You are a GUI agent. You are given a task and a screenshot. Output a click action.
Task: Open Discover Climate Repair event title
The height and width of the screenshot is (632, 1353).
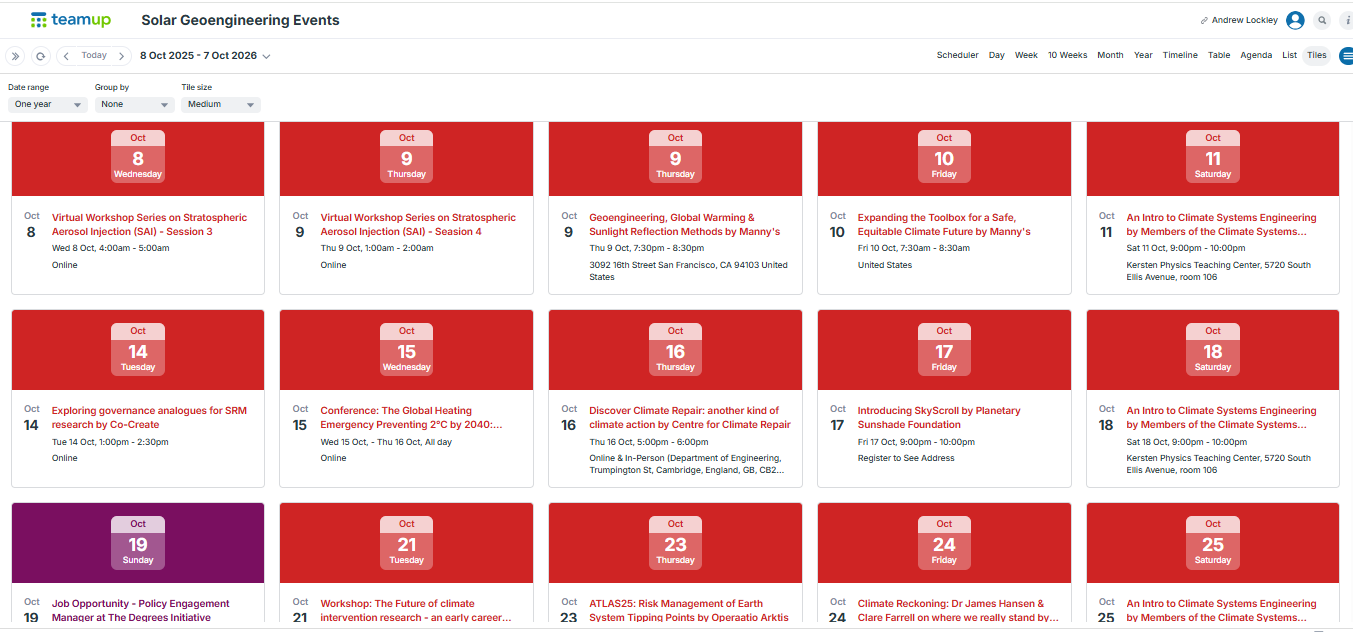click(x=690, y=418)
